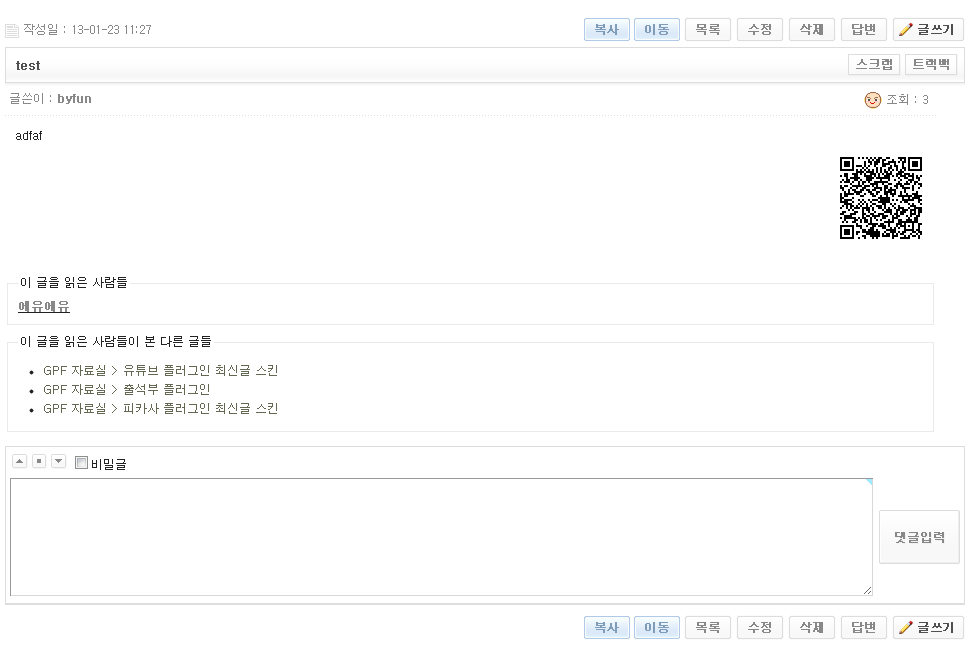Click the bottom 복사 button
Image resolution: width=973 pixels, height=645 pixels.
click(x=606, y=628)
